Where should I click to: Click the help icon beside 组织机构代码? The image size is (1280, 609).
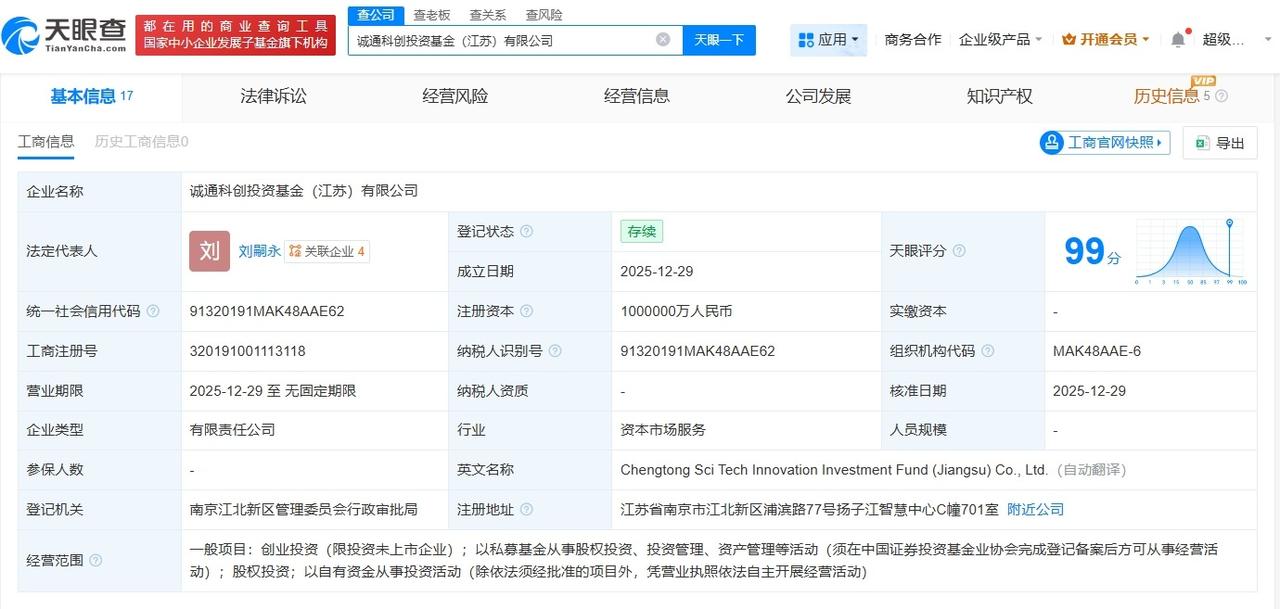tap(988, 351)
